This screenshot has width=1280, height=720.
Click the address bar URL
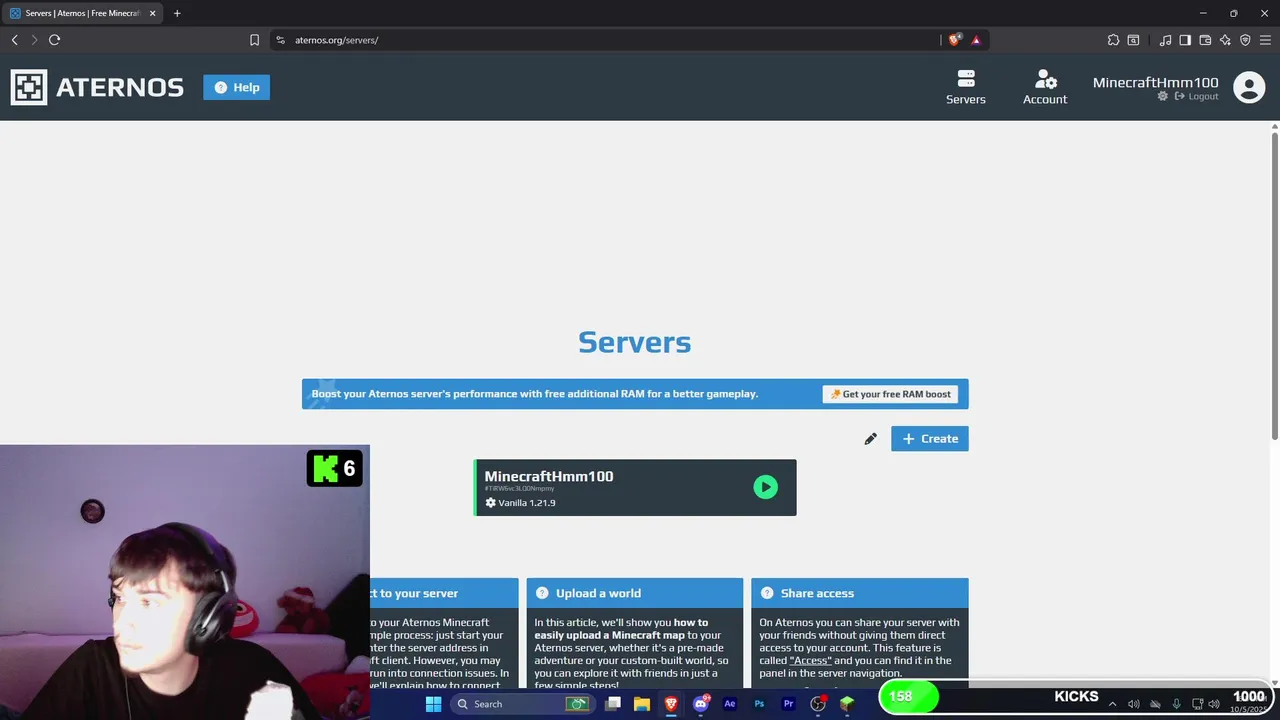coord(336,40)
